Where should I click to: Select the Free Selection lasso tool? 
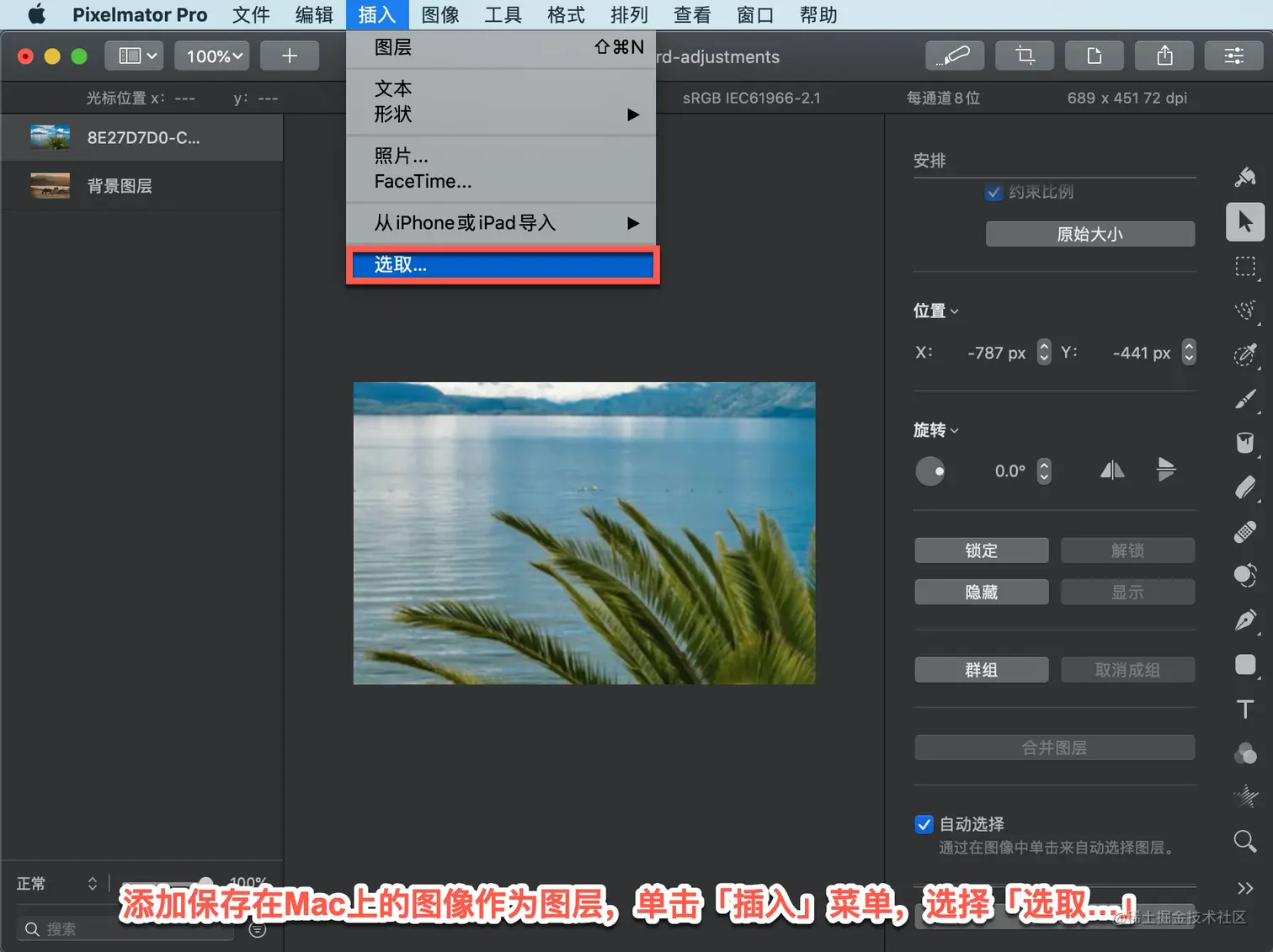(1245, 311)
